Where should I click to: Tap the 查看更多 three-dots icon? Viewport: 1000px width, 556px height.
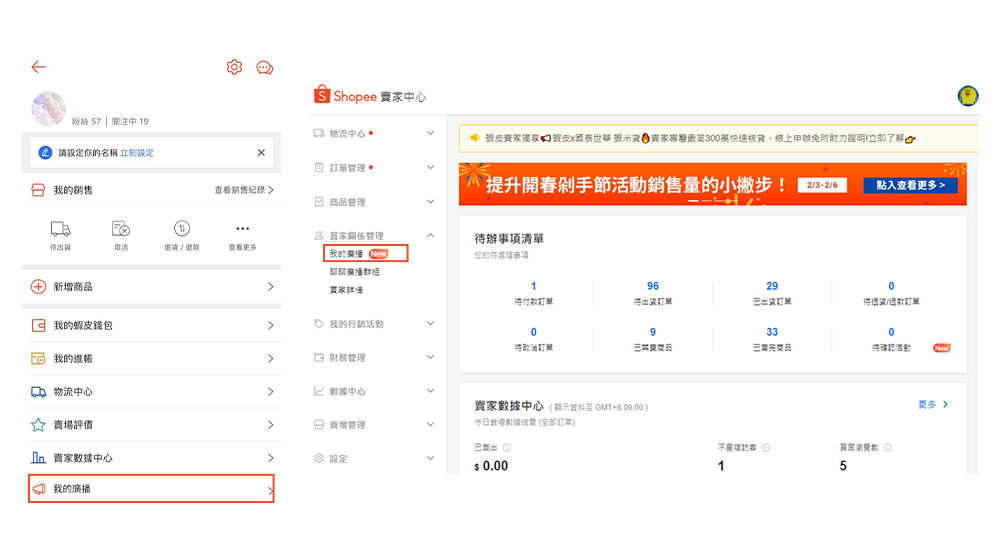[242, 229]
